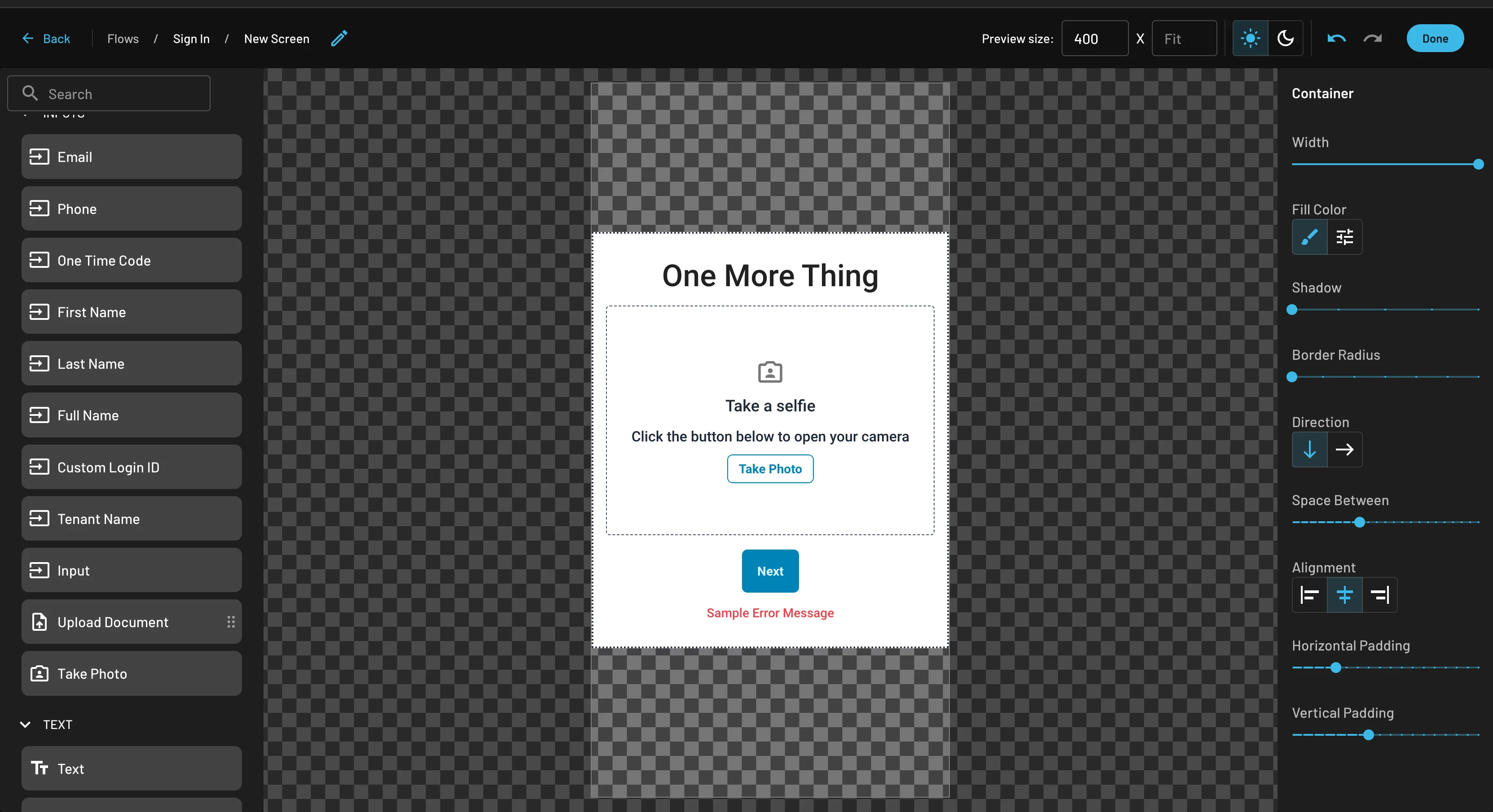Align container contents to the right

[1379, 595]
